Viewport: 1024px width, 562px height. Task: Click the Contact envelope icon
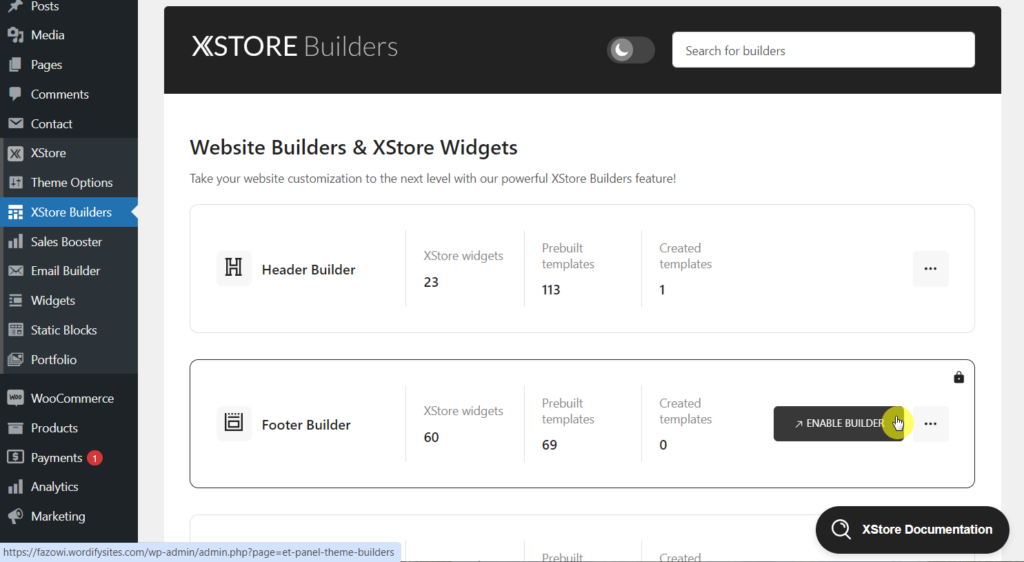(15, 123)
